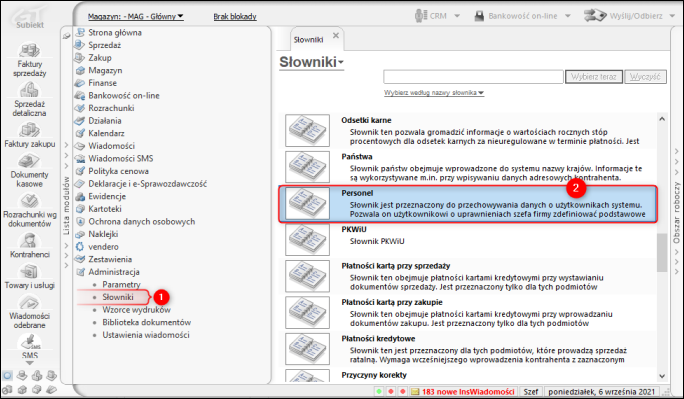Click Płatności kartą przy zakupie icon
The height and width of the screenshot is (399, 684).
pos(308,312)
